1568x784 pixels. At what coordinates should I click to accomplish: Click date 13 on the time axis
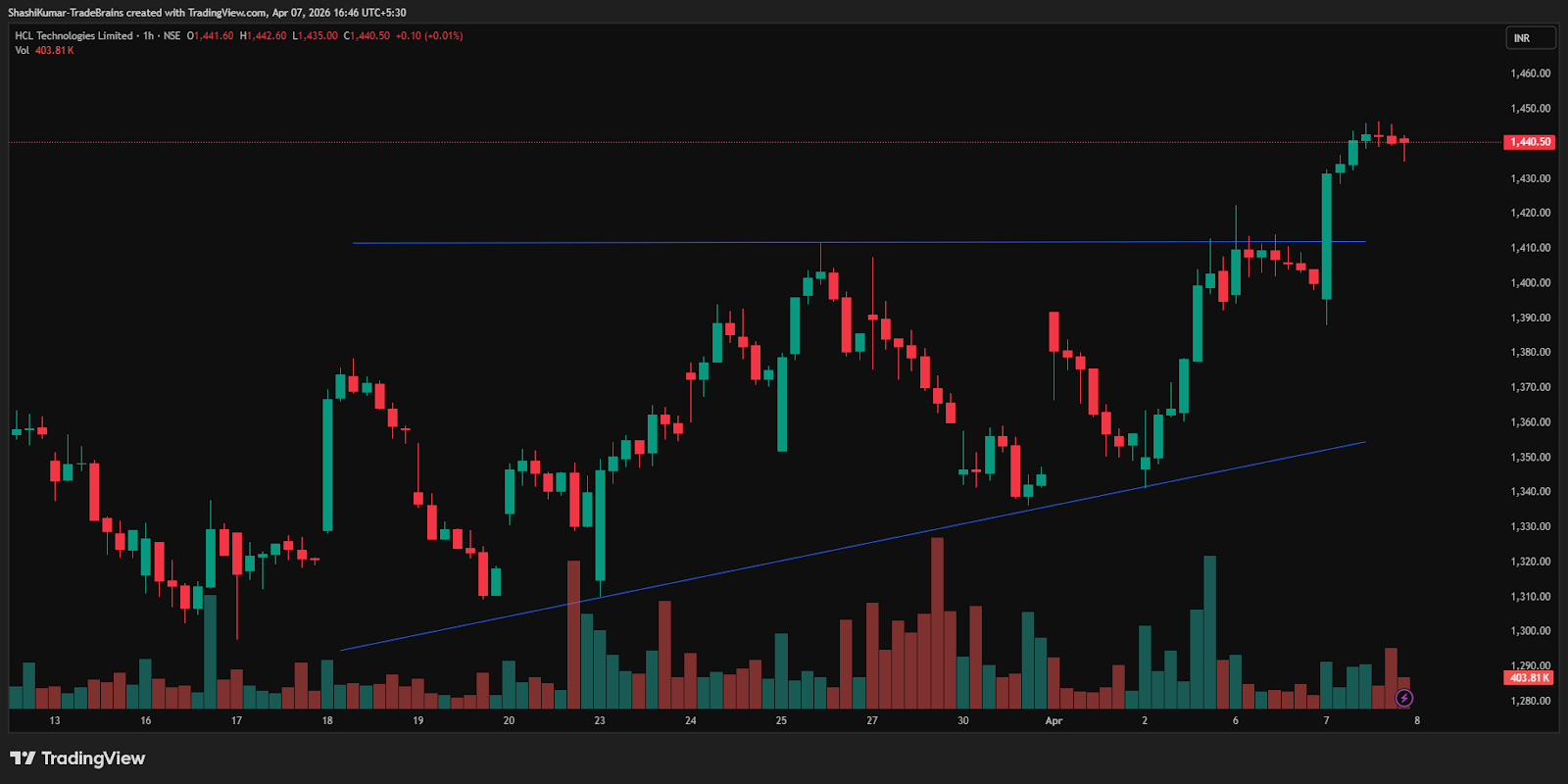[x=55, y=720]
